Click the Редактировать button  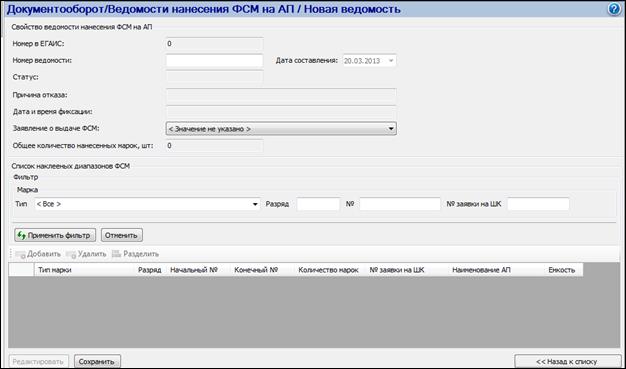point(38,362)
